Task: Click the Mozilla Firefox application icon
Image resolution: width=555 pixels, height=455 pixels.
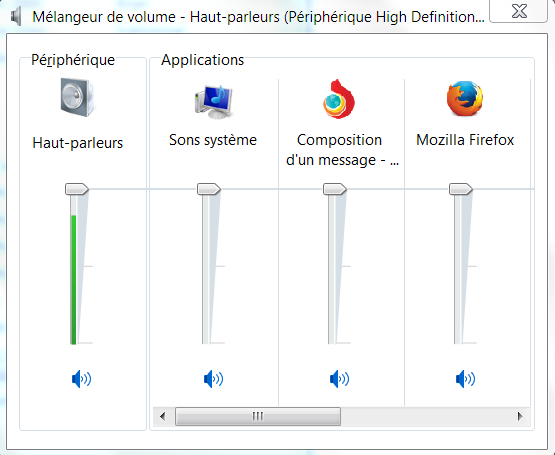Action: (x=465, y=99)
